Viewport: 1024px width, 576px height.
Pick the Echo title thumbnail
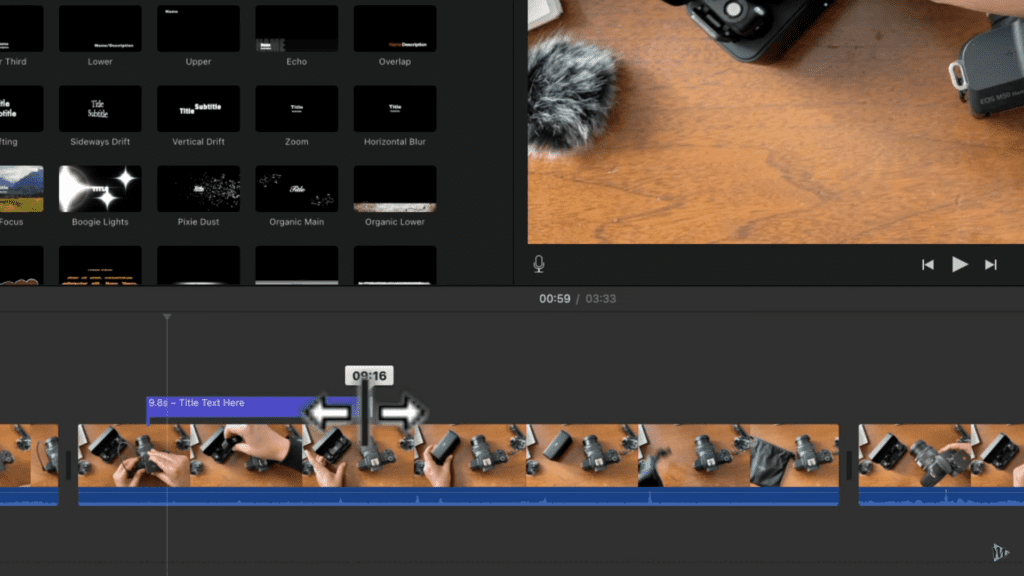[296, 29]
